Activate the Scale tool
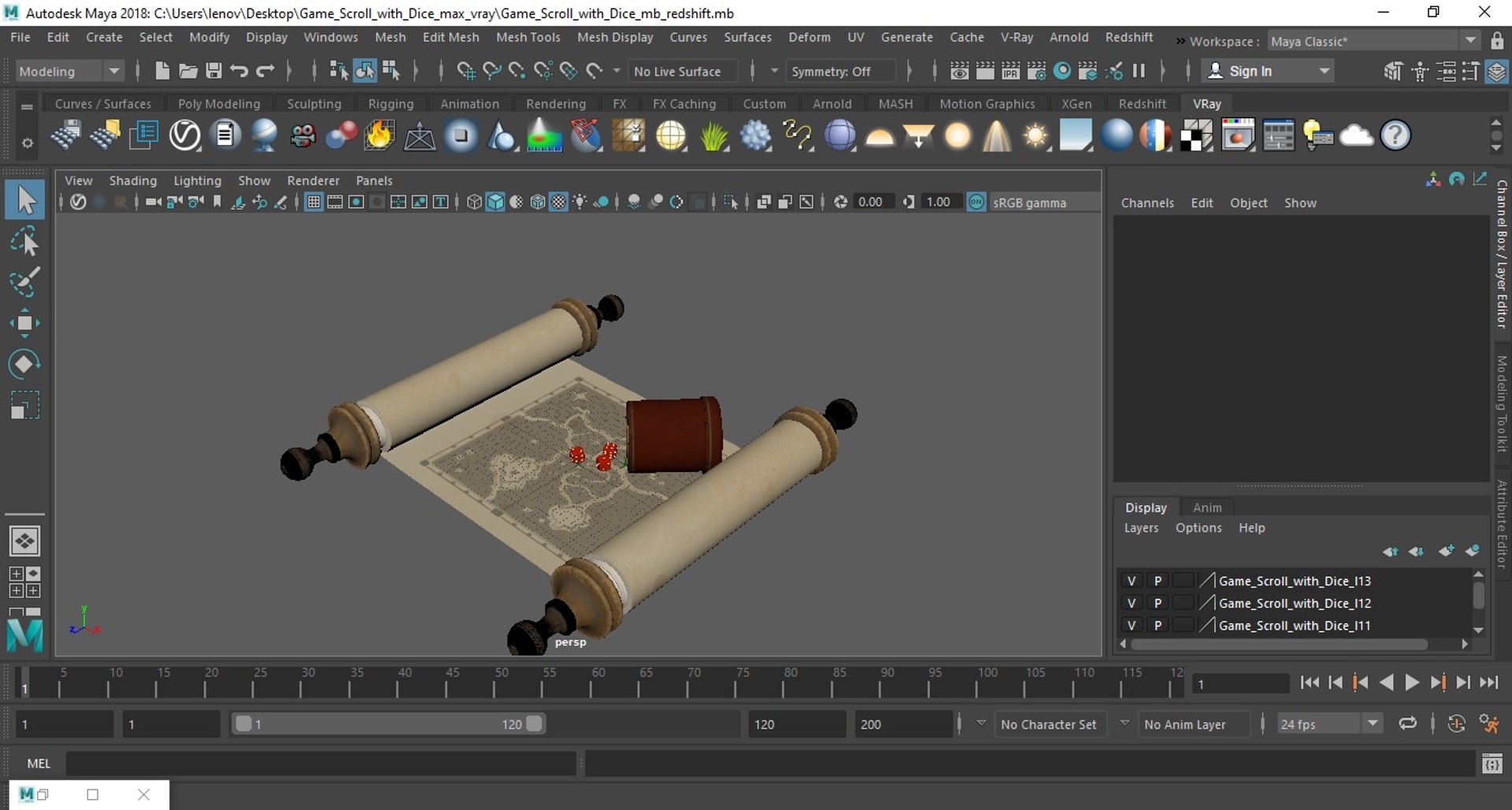The width and height of the screenshot is (1512, 810). tap(25, 405)
